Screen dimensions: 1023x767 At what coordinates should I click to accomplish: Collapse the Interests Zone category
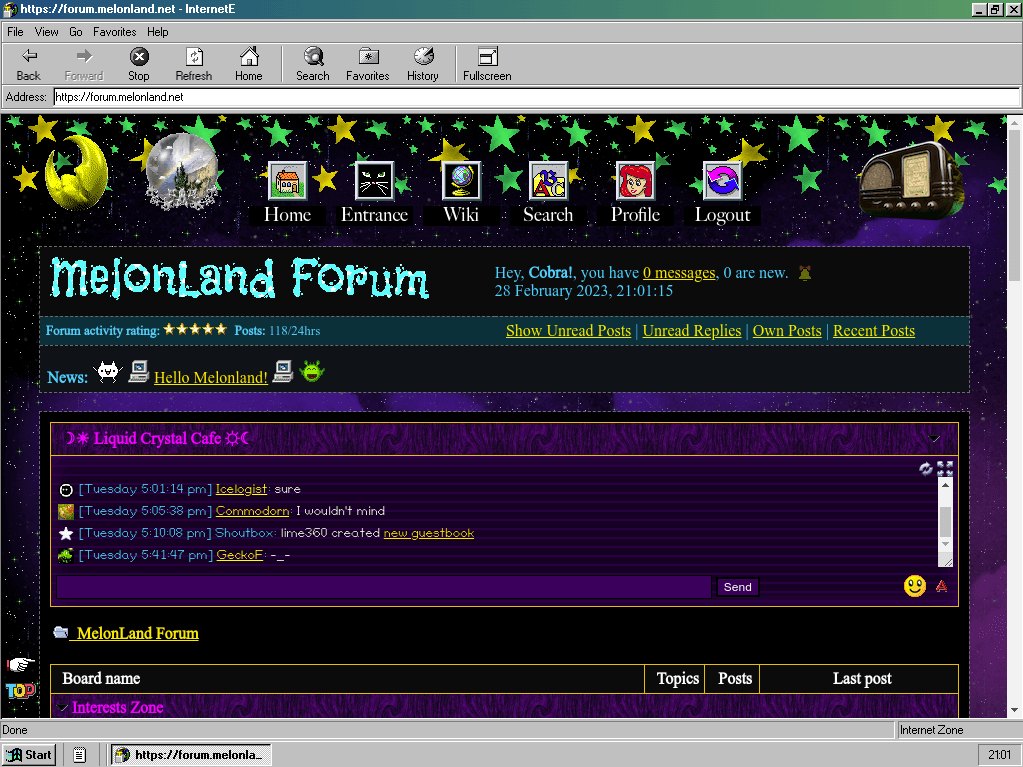point(63,708)
